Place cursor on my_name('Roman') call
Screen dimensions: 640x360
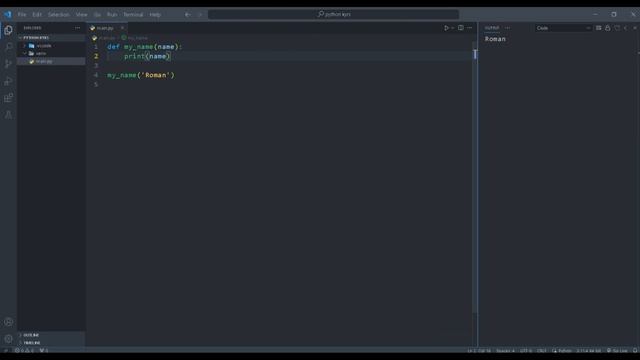(141, 75)
